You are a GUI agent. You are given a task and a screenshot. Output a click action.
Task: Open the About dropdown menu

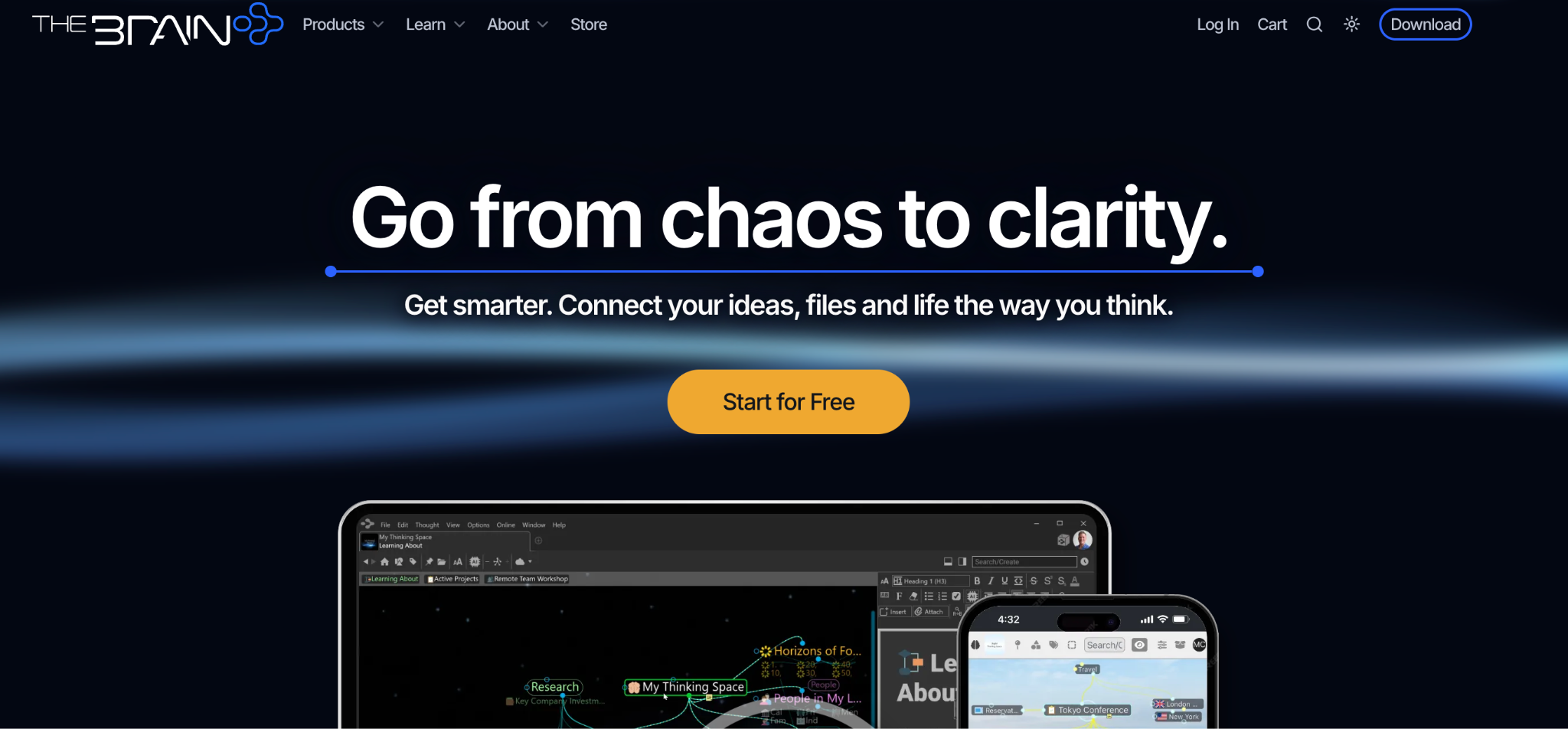517,25
